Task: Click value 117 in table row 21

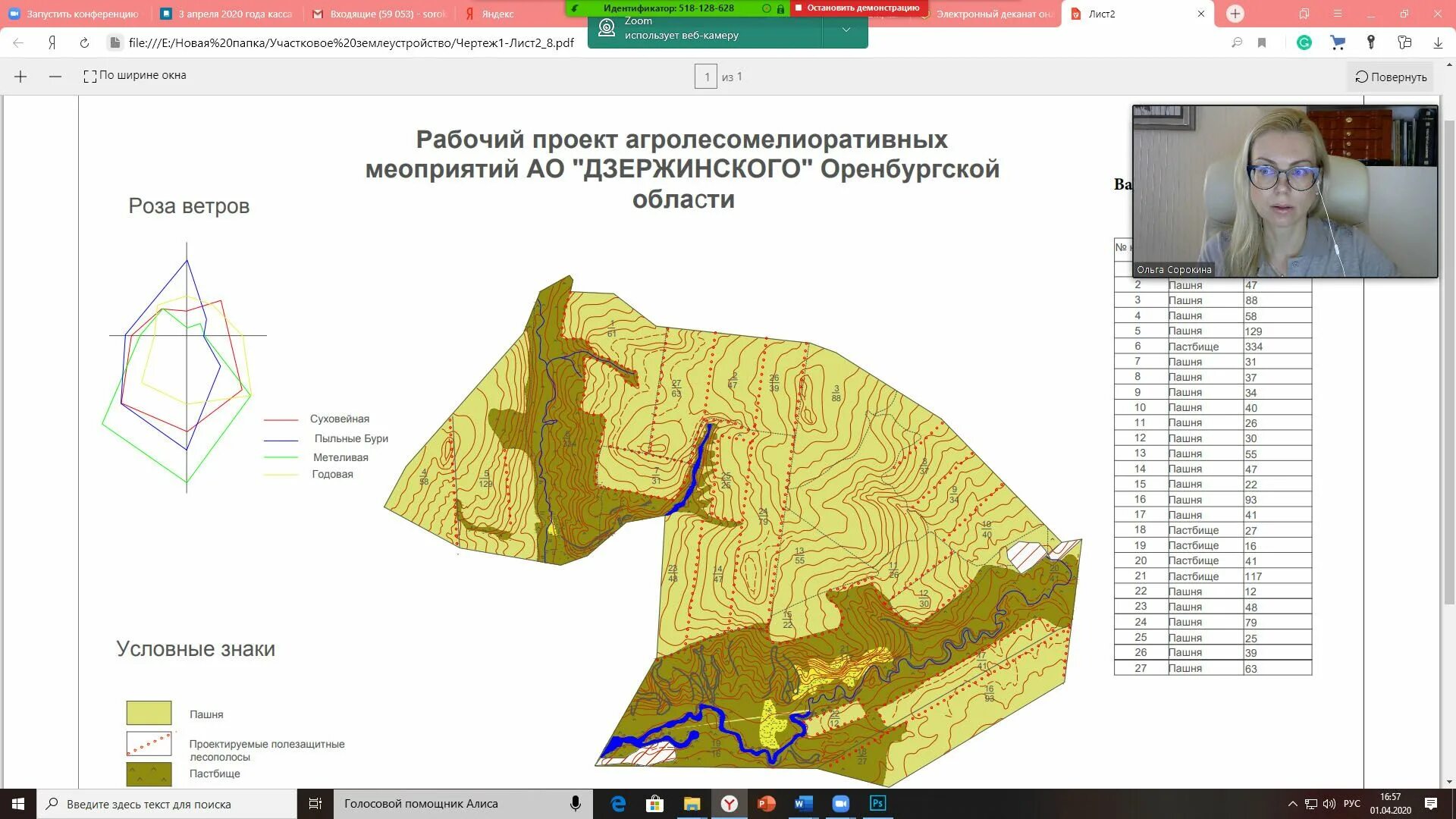Action: (x=1254, y=576)
